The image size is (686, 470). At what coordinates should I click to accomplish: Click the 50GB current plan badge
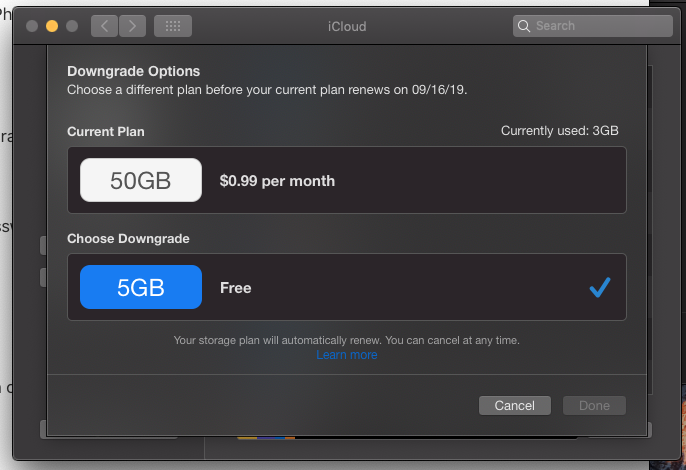pyautogui.click(x=141, y=181)
